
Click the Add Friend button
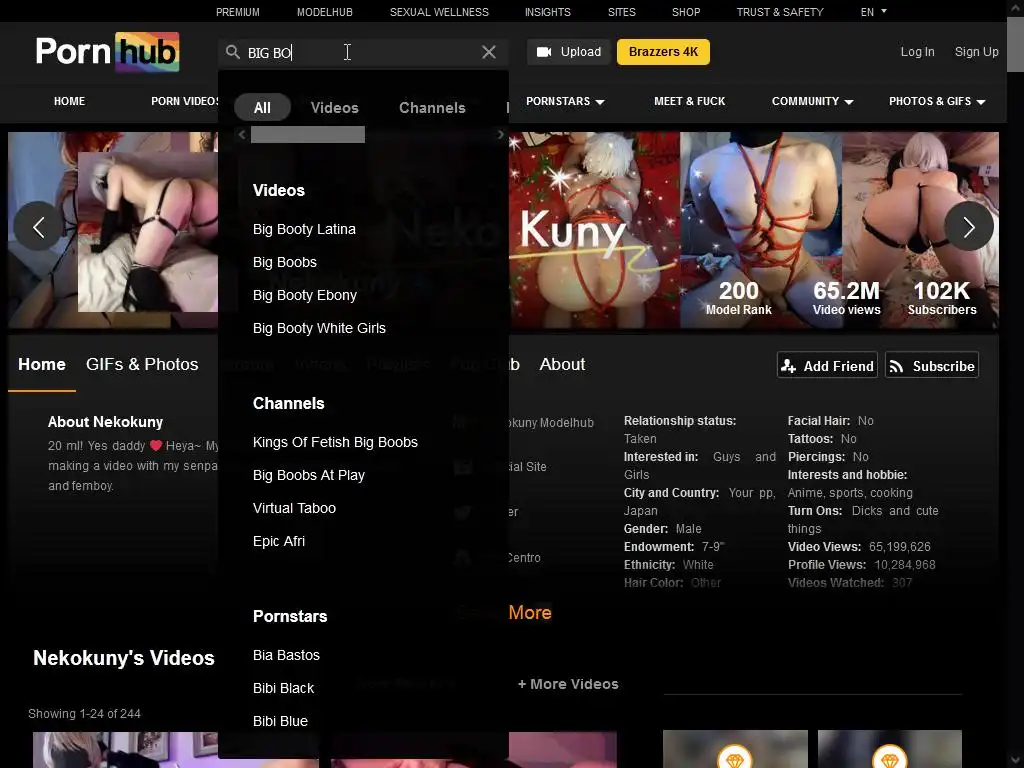point(828,366)
